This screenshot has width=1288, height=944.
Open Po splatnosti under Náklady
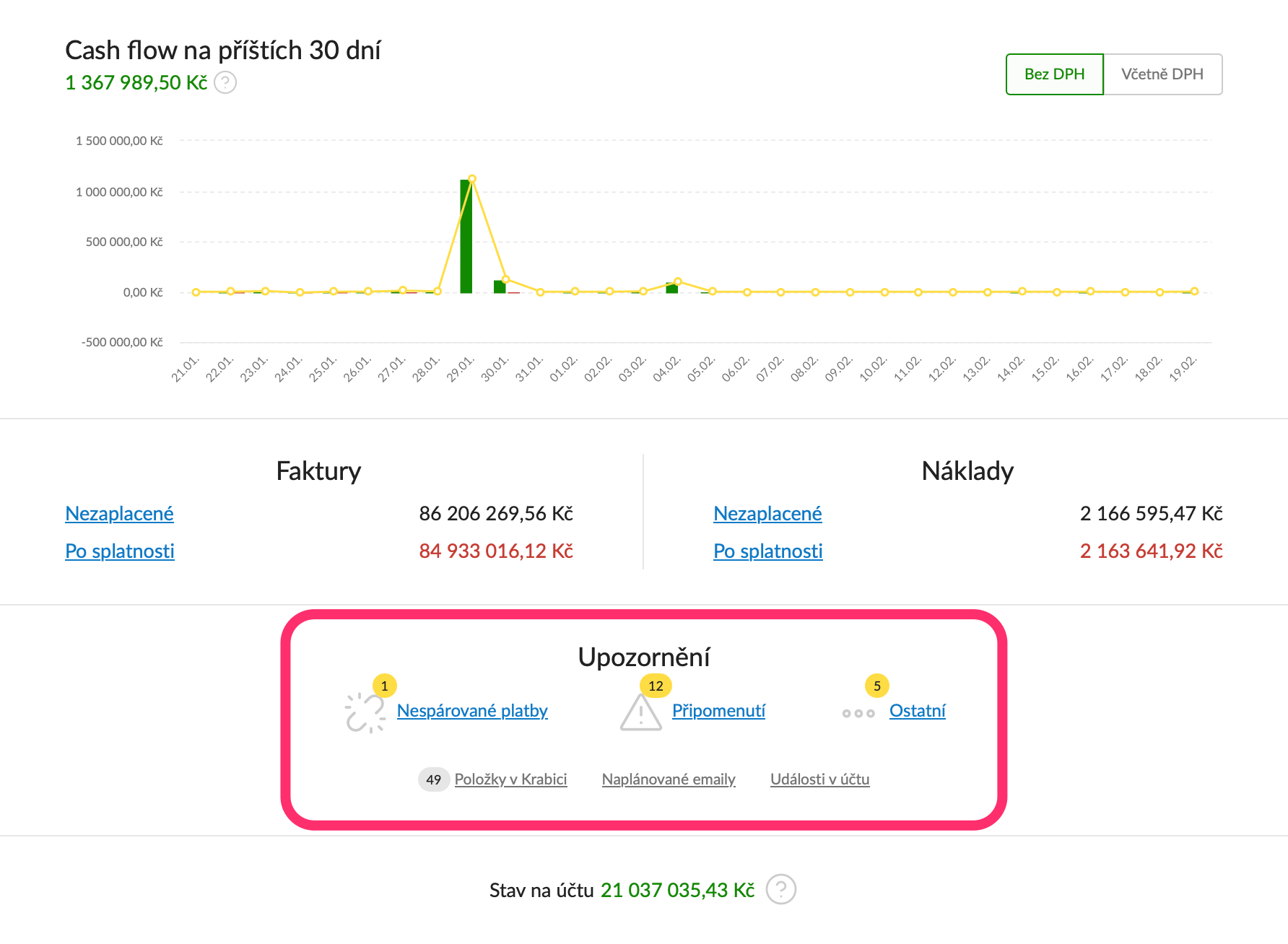[x=768, y=551]
